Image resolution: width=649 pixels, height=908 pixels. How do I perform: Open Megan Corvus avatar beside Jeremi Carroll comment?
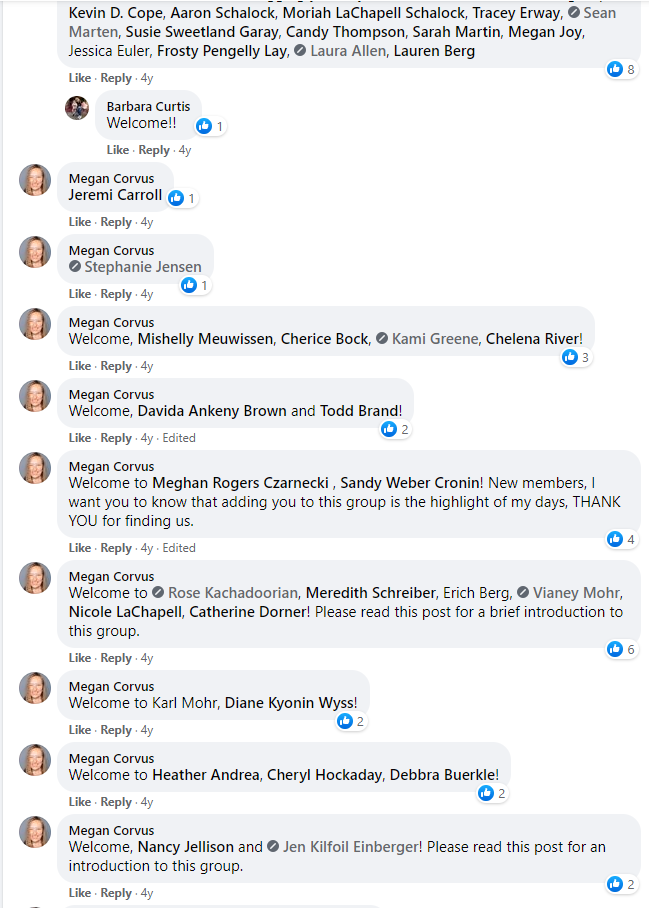pos(35,180)
